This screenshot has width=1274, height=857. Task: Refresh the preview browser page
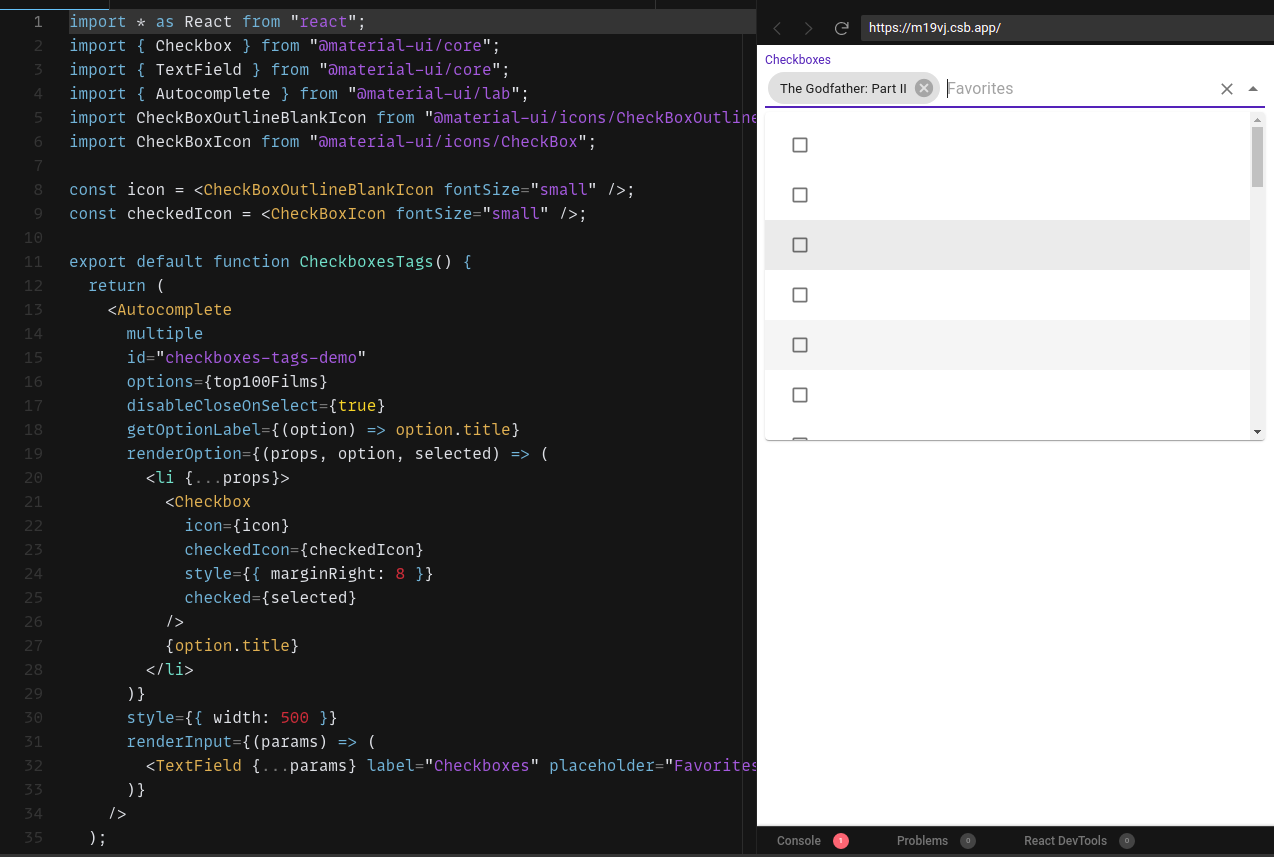point(841,28)
